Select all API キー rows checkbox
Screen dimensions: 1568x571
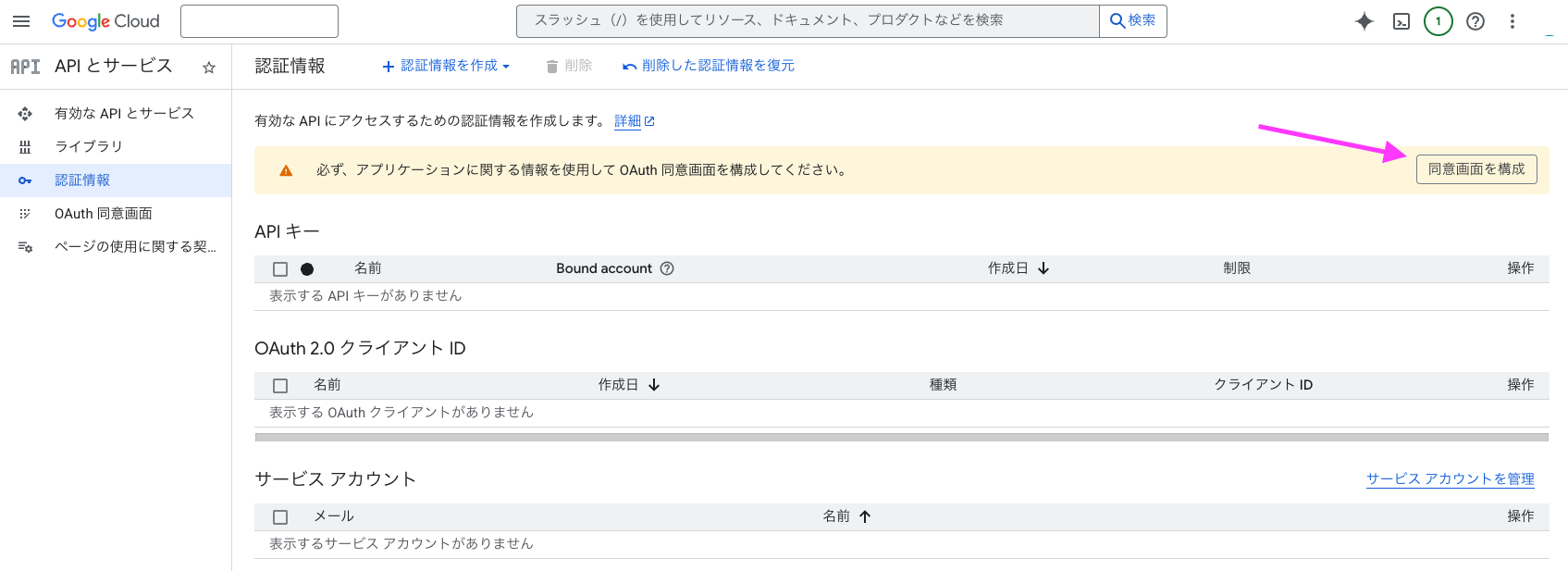pos(280,269)
